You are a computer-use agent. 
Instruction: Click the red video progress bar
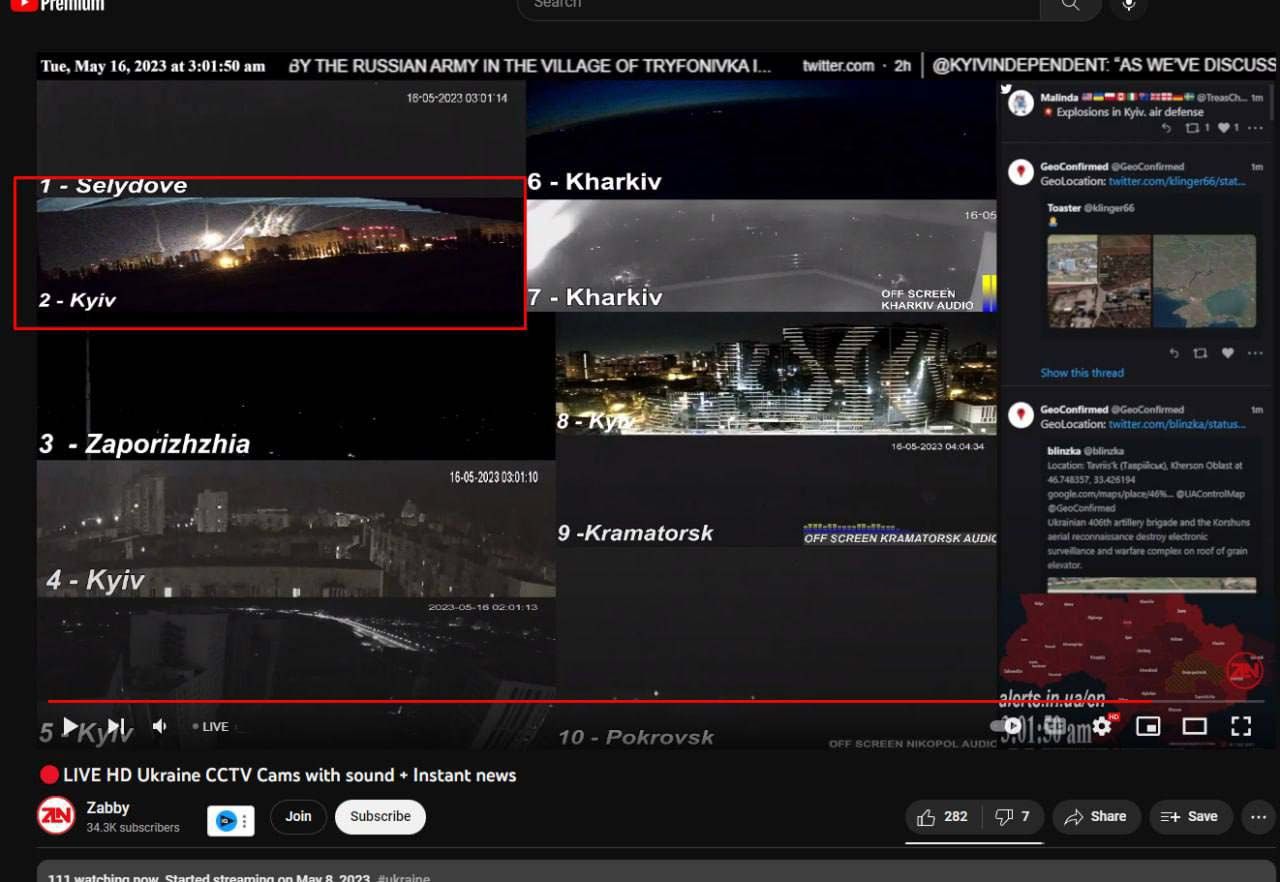(x=500, y=701)
